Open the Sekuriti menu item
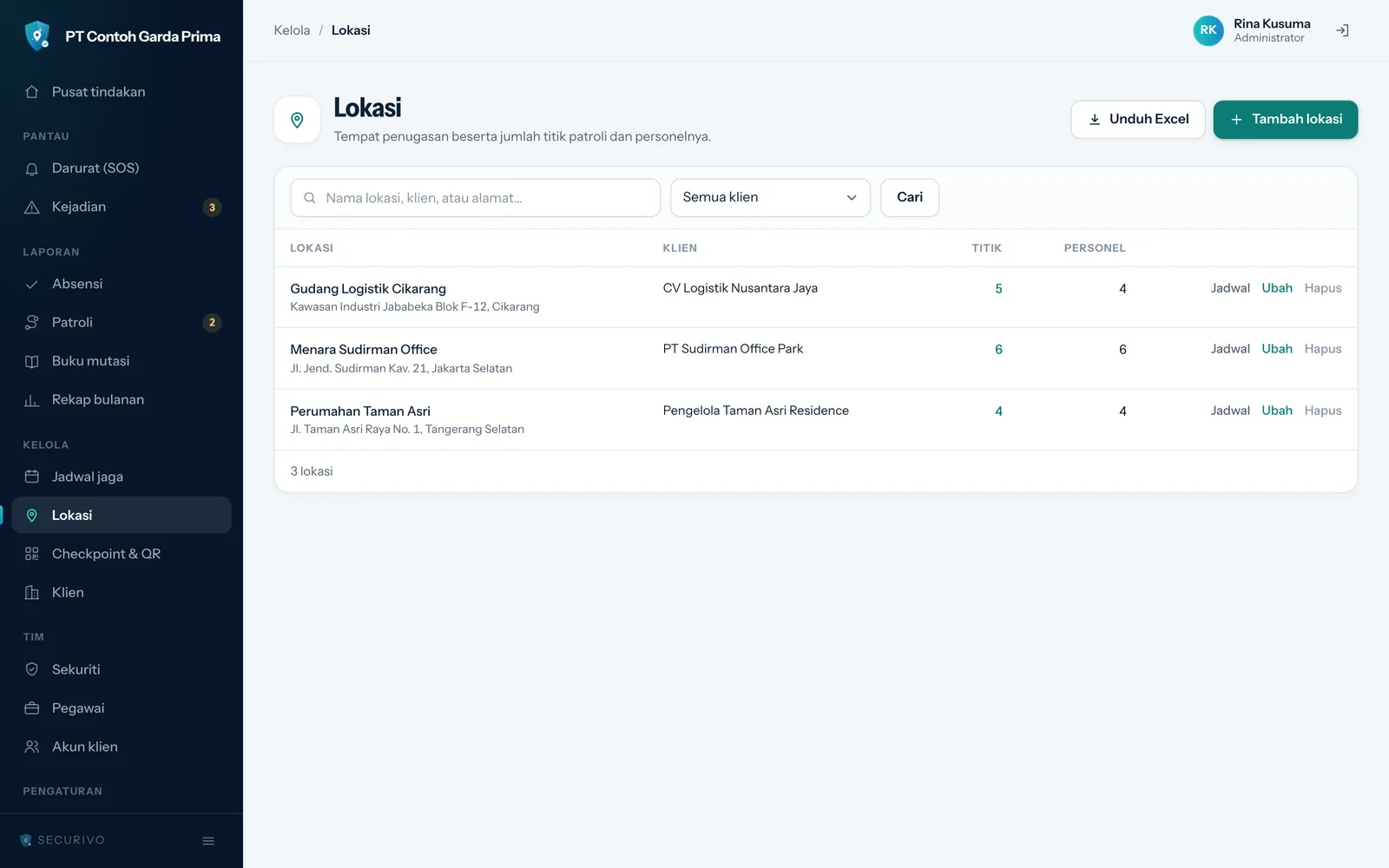Viewport: 1389px width, 868px height. (x=122, y=669)
